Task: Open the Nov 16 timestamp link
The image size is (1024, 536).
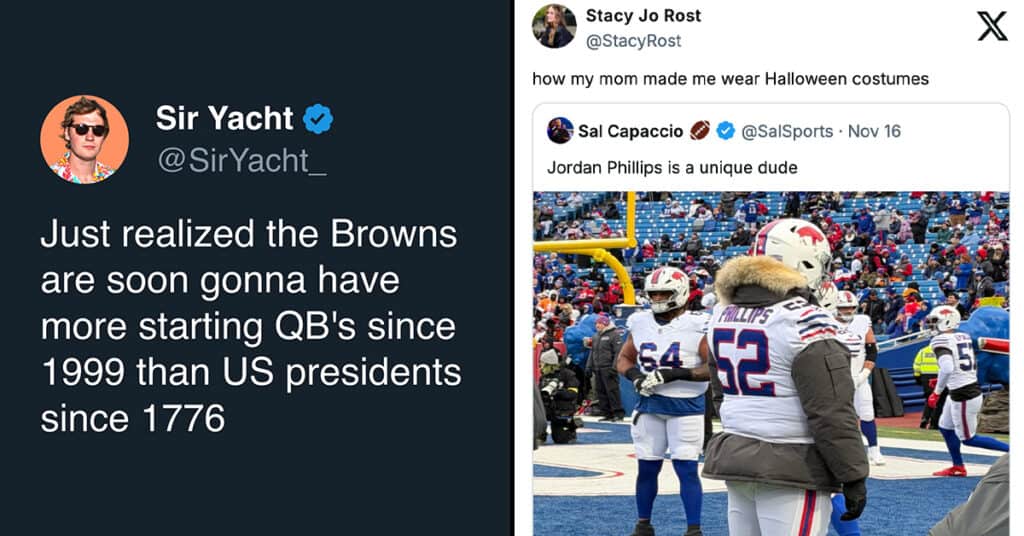Action: point(874,131)
